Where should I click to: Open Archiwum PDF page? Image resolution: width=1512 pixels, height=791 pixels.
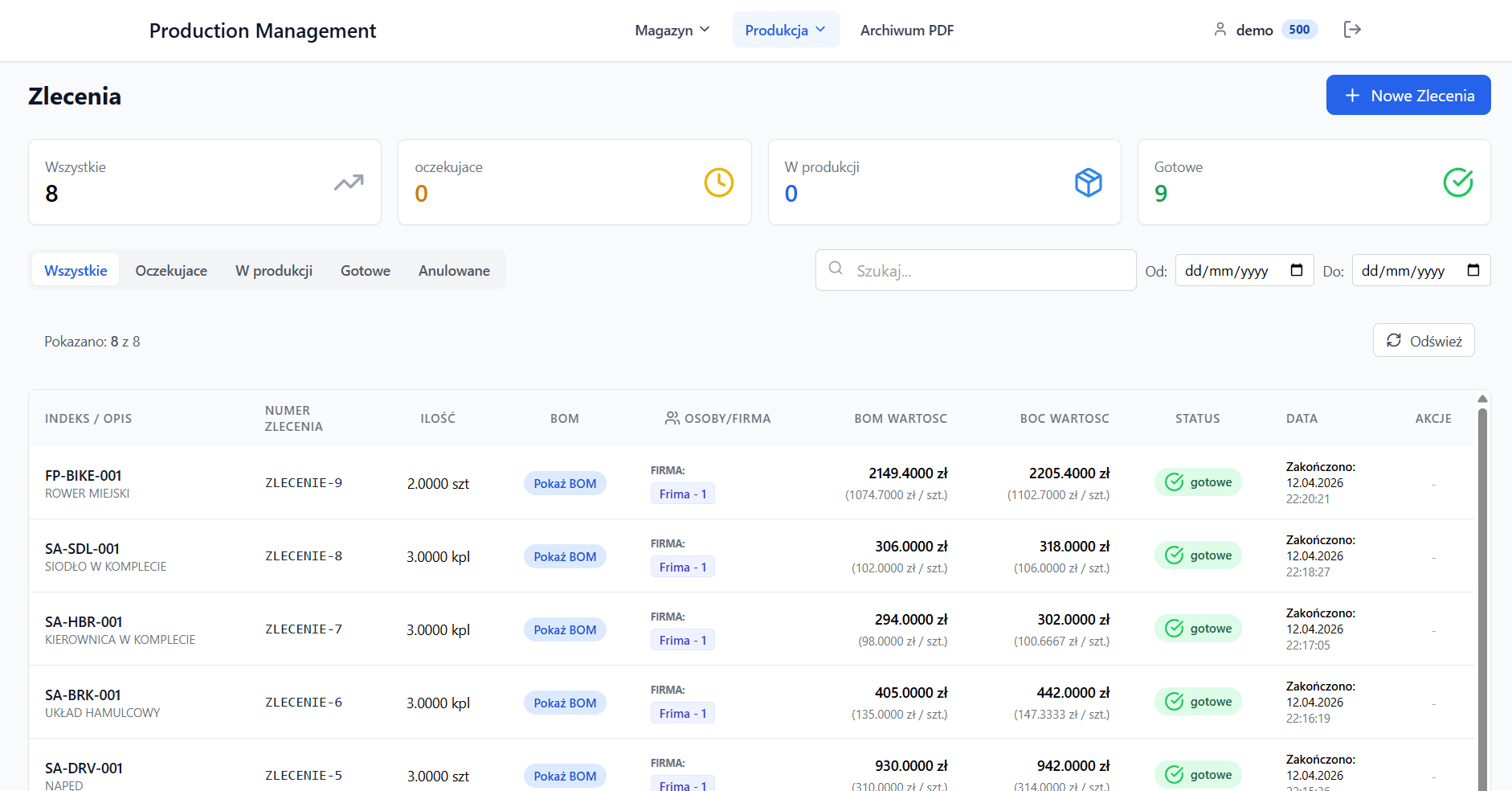pyautogui.click(x=907, y=30)
